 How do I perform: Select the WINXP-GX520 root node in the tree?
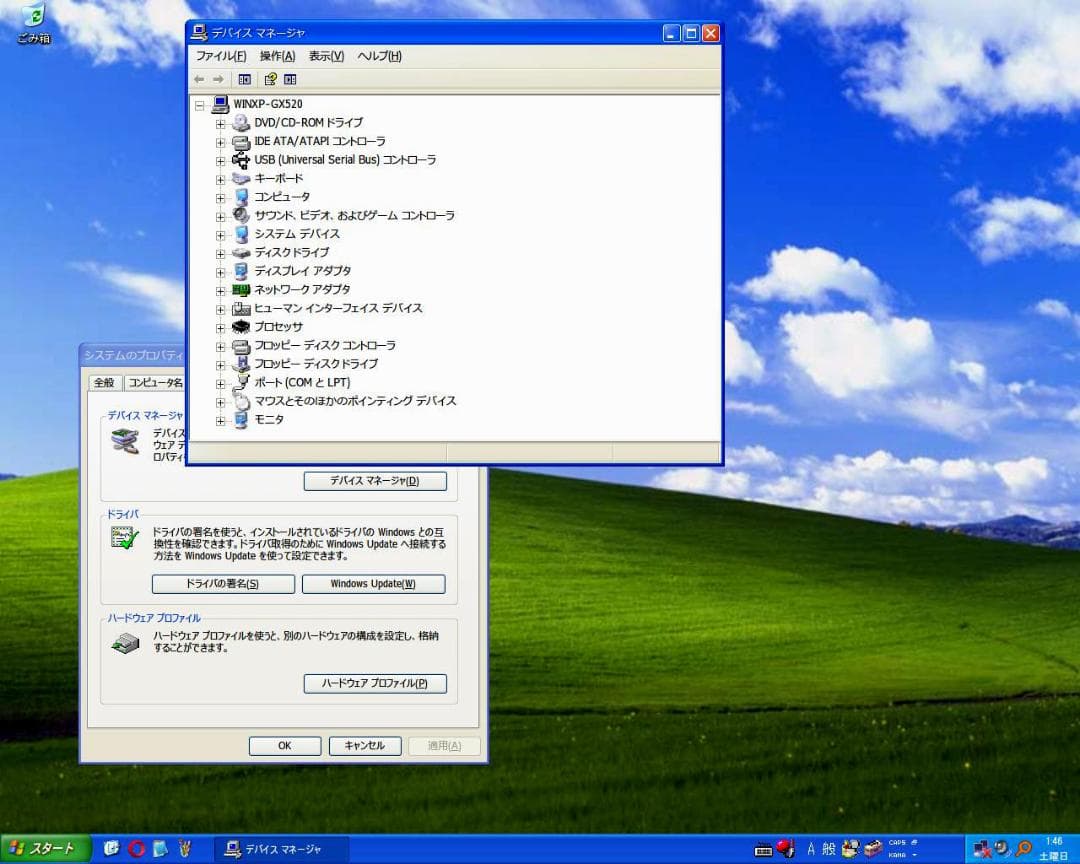pos(270,104)
